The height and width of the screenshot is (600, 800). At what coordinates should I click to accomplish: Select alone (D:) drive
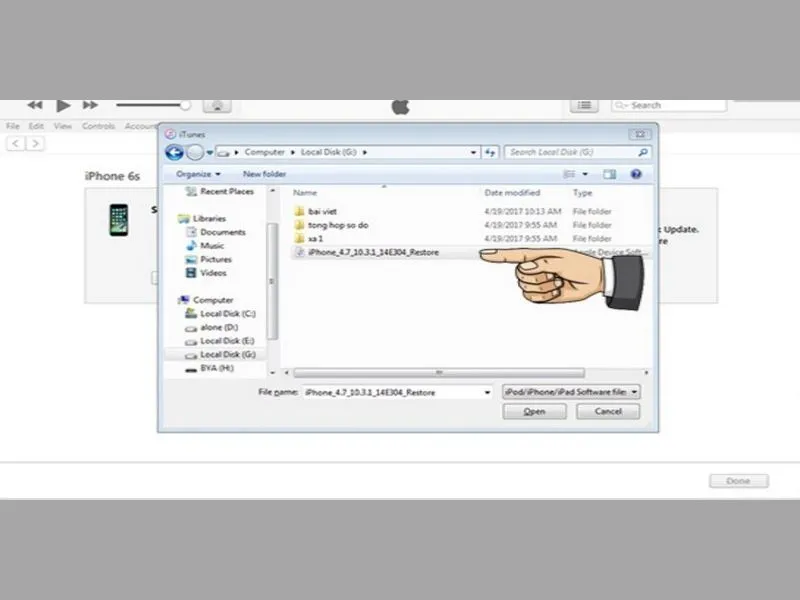point(212,328)
